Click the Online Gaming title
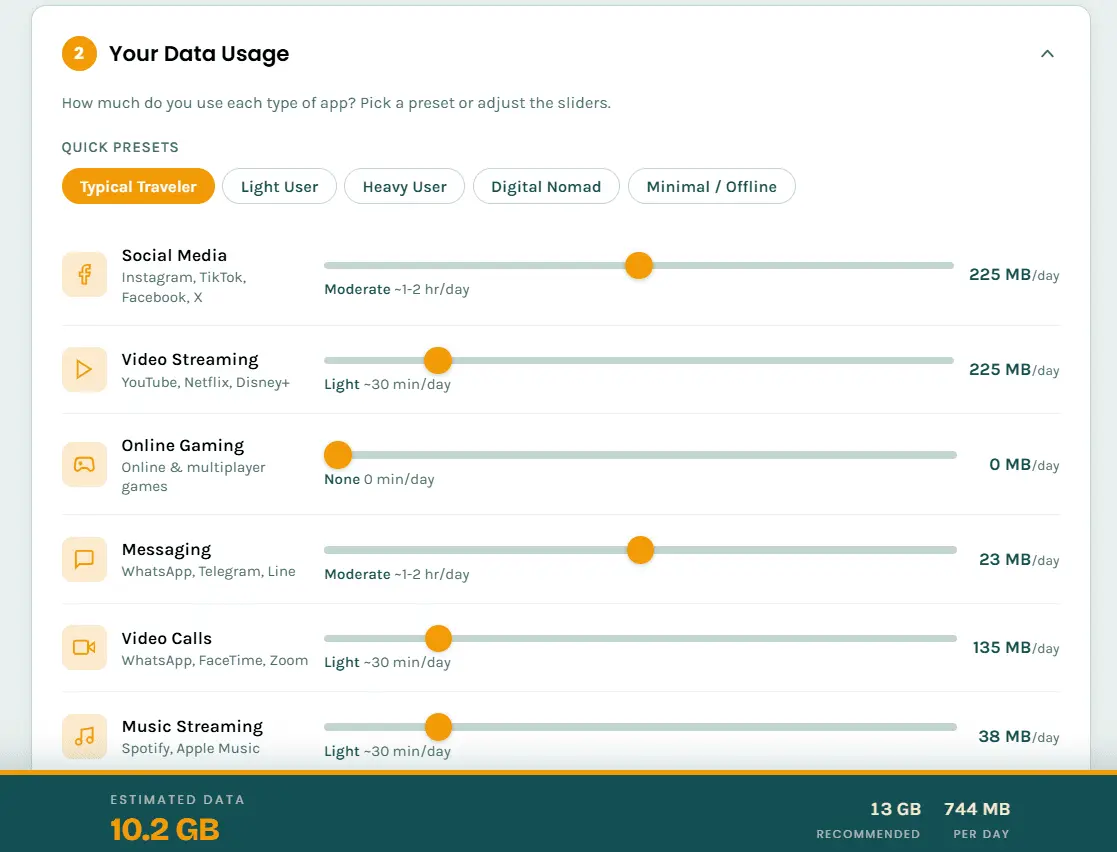Screen dimensions: 1117x852 pos(183,445)
